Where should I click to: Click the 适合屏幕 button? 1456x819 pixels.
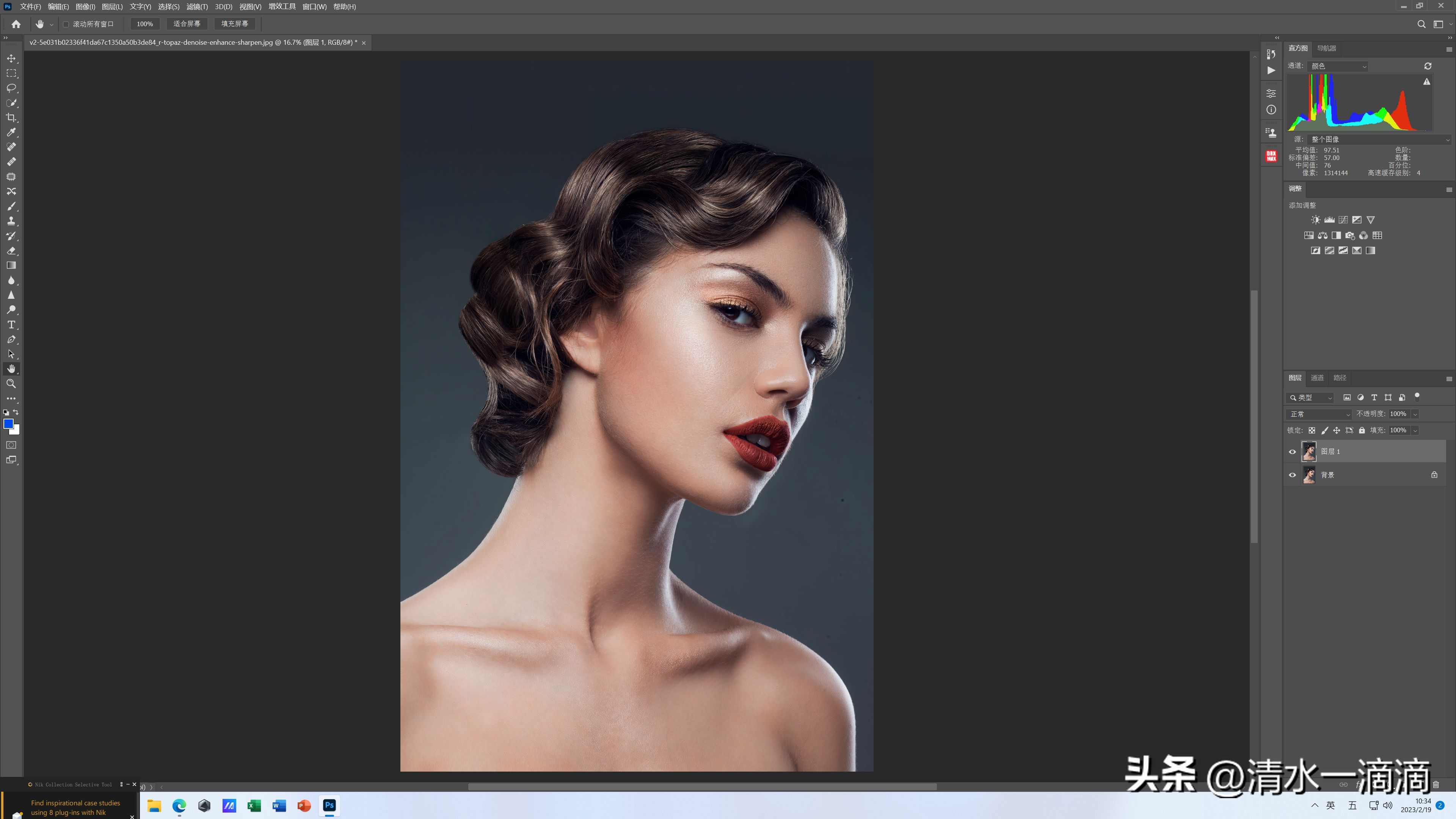(187, 24)
